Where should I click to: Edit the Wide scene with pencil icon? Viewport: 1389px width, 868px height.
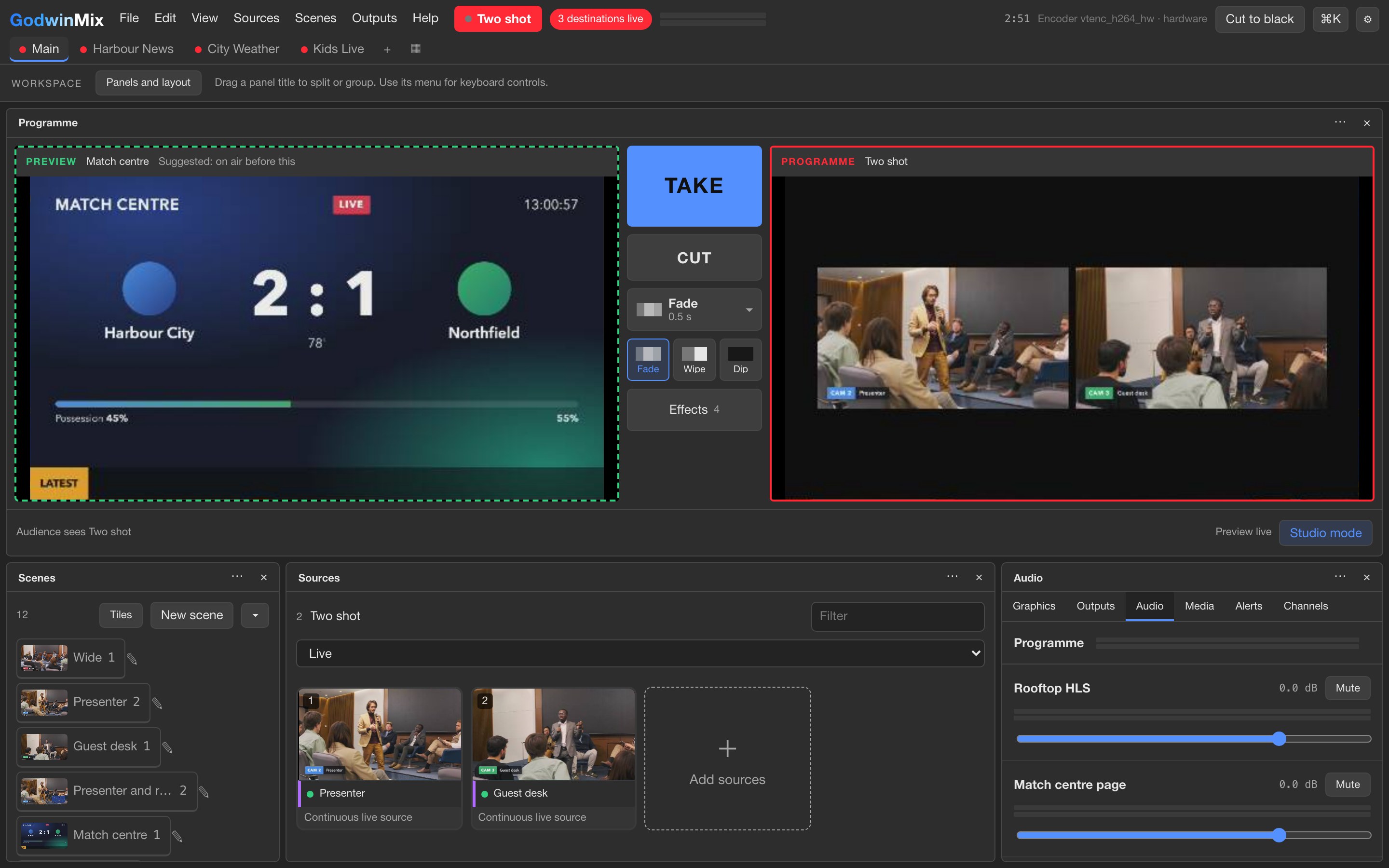[x=132, y=658]
